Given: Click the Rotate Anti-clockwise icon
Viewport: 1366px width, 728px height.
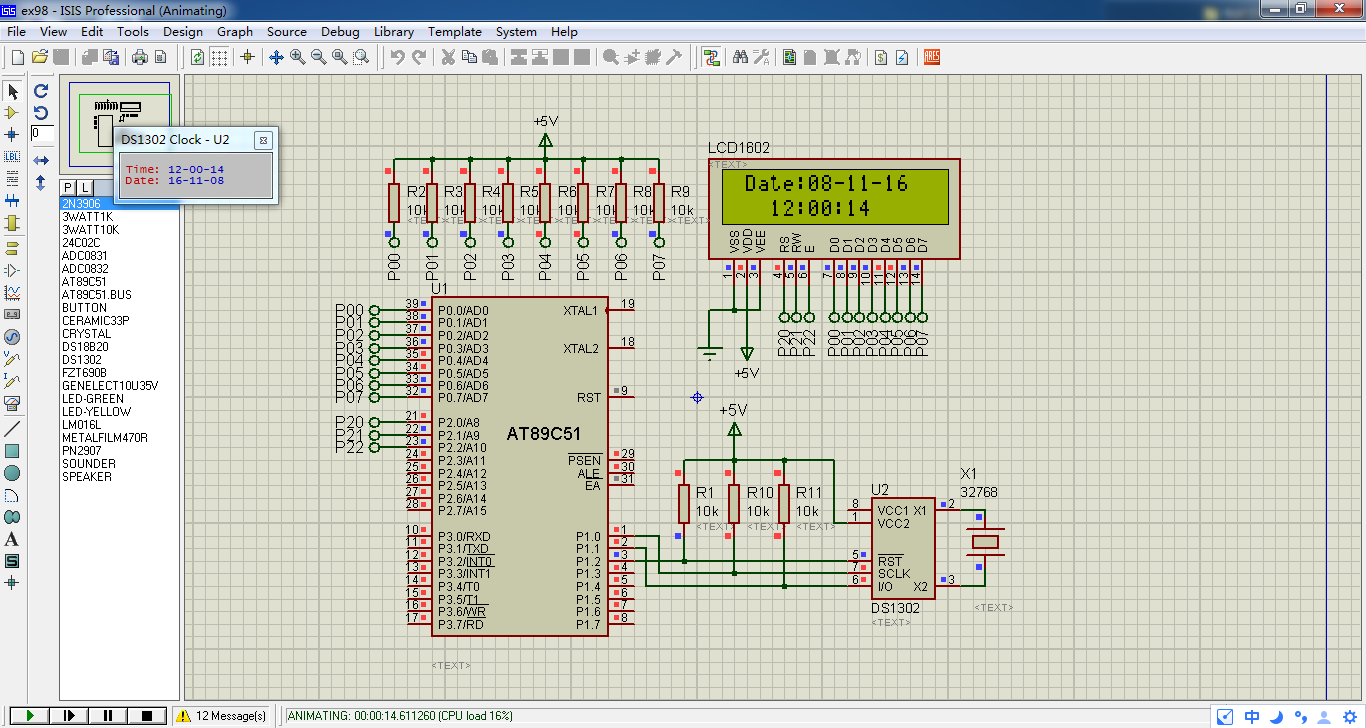Looking at the screenshot, I should (x=41, y=113).
